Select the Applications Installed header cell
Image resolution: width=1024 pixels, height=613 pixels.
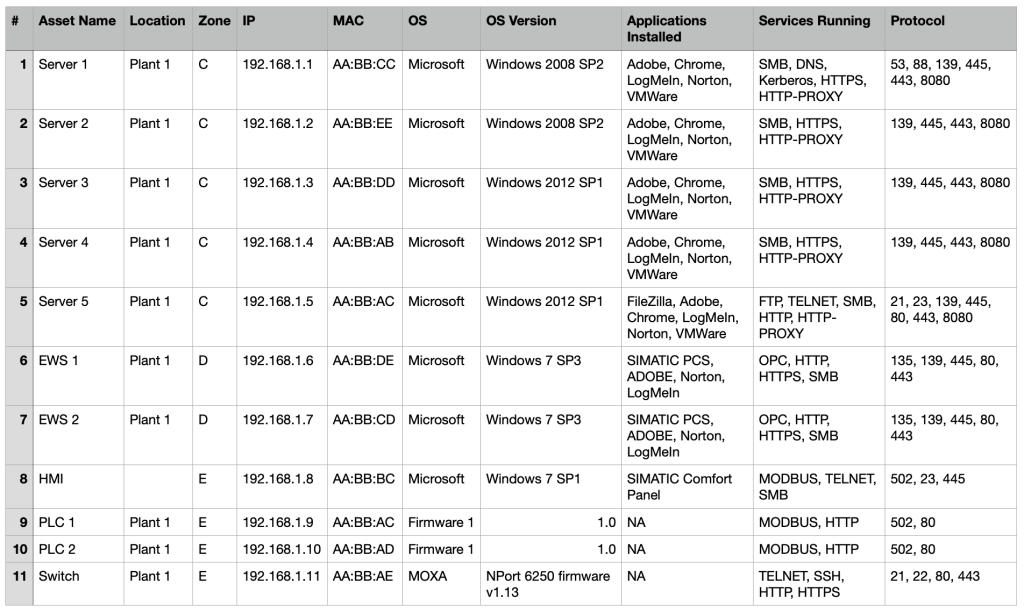pyautogui.click(x=666, y=28)
